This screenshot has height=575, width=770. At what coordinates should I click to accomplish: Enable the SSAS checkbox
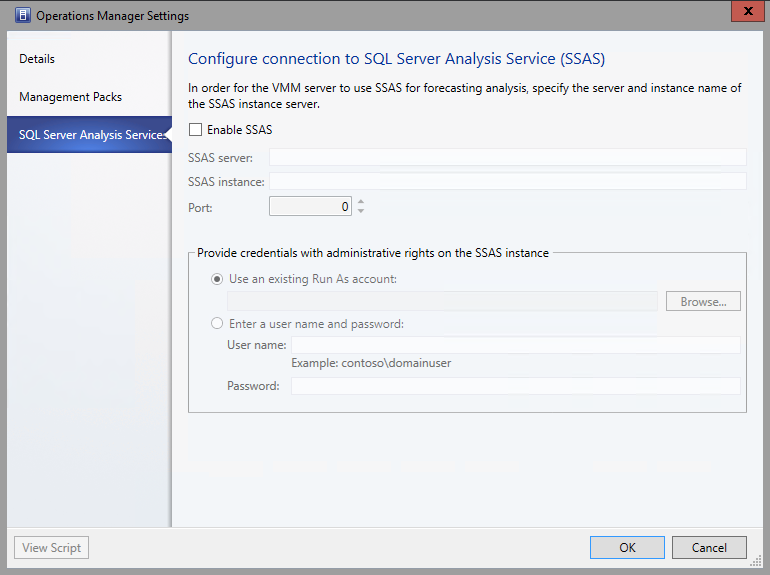196,130
